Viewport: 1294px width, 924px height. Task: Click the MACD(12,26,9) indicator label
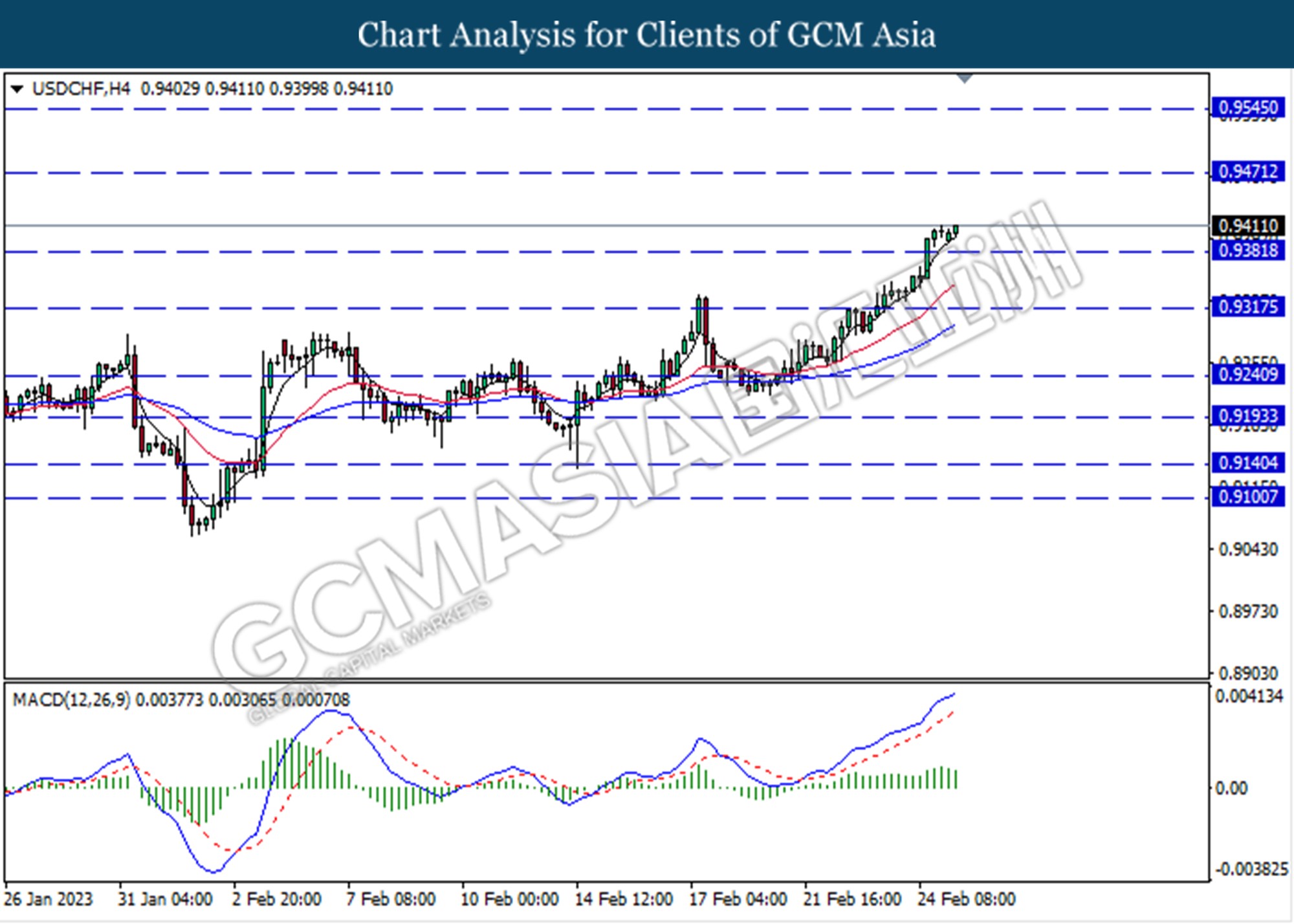click(x=71, y=699)
